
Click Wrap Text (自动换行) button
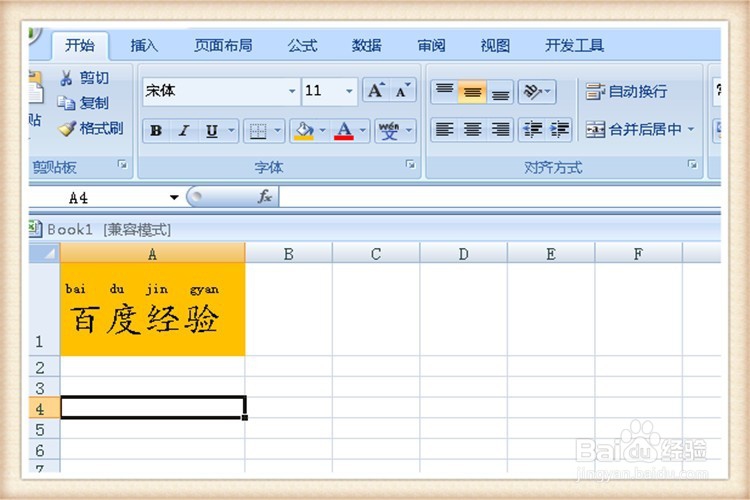click(x=627, y=91)
